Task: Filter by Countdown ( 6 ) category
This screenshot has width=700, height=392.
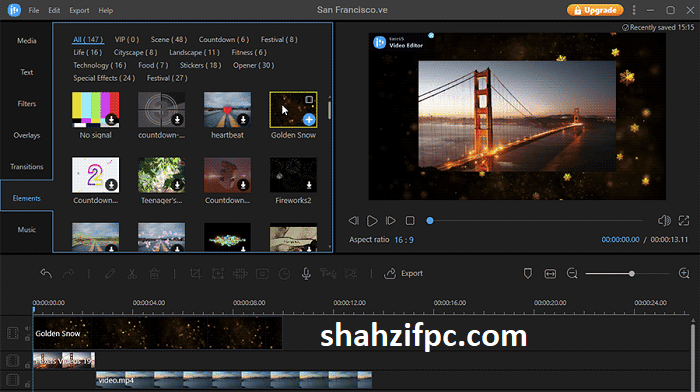Action: click(x=224, y=39)
